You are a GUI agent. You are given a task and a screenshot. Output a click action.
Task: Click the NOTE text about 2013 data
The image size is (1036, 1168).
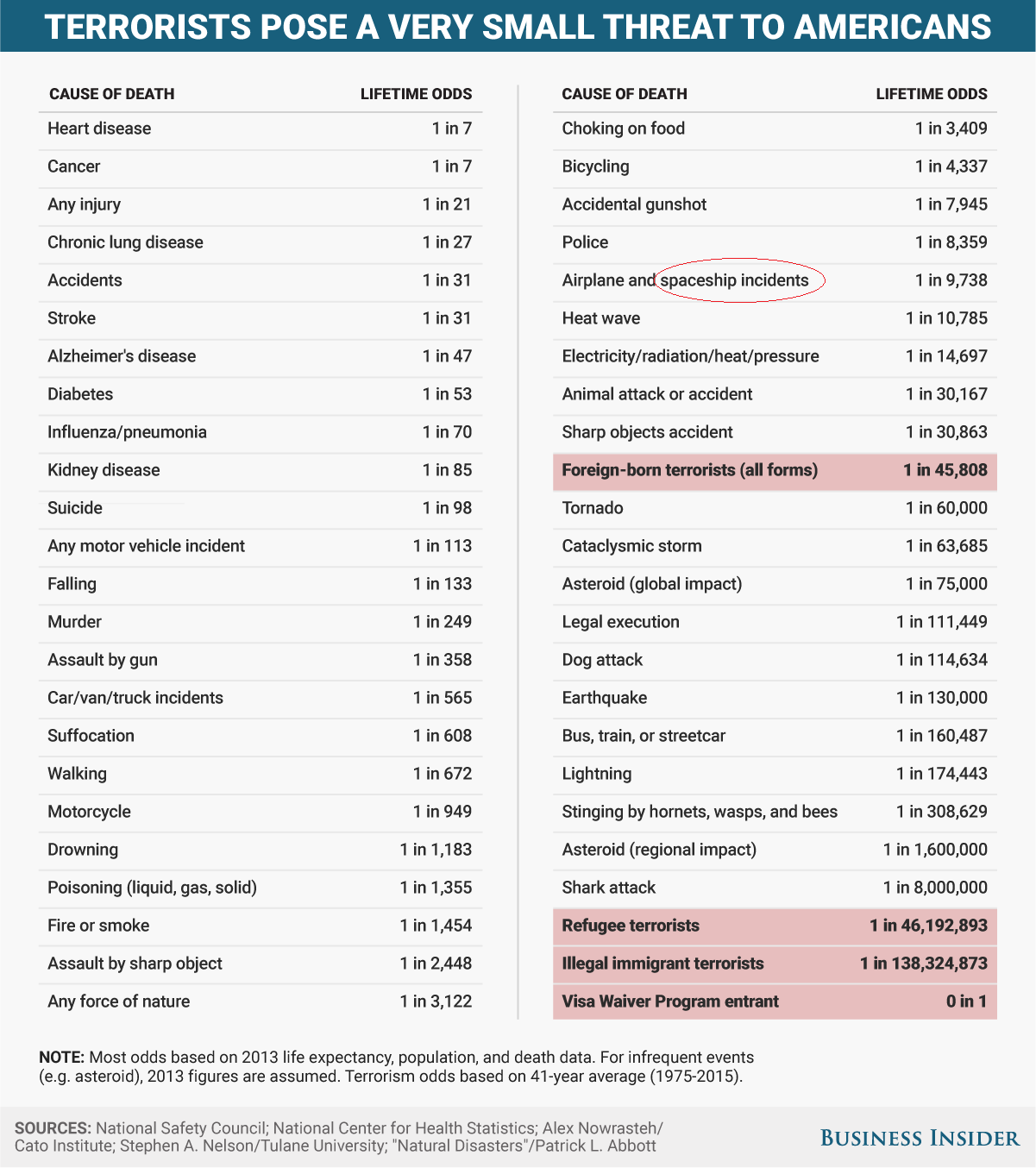click(x=397, y=1067)
